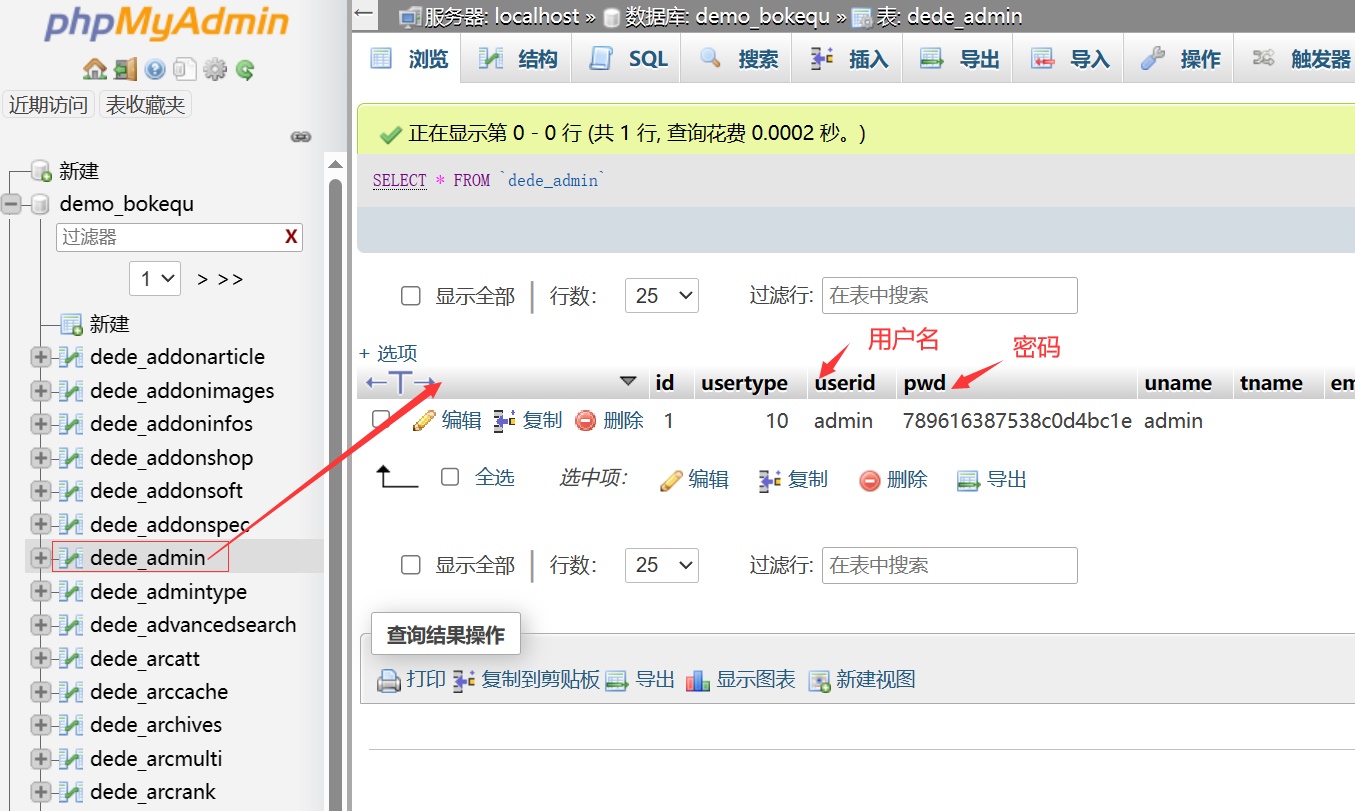Screen dimensions: 1355x811
Task: Reload navigation panel with green refresh icon
Action: tap(245, 69)
